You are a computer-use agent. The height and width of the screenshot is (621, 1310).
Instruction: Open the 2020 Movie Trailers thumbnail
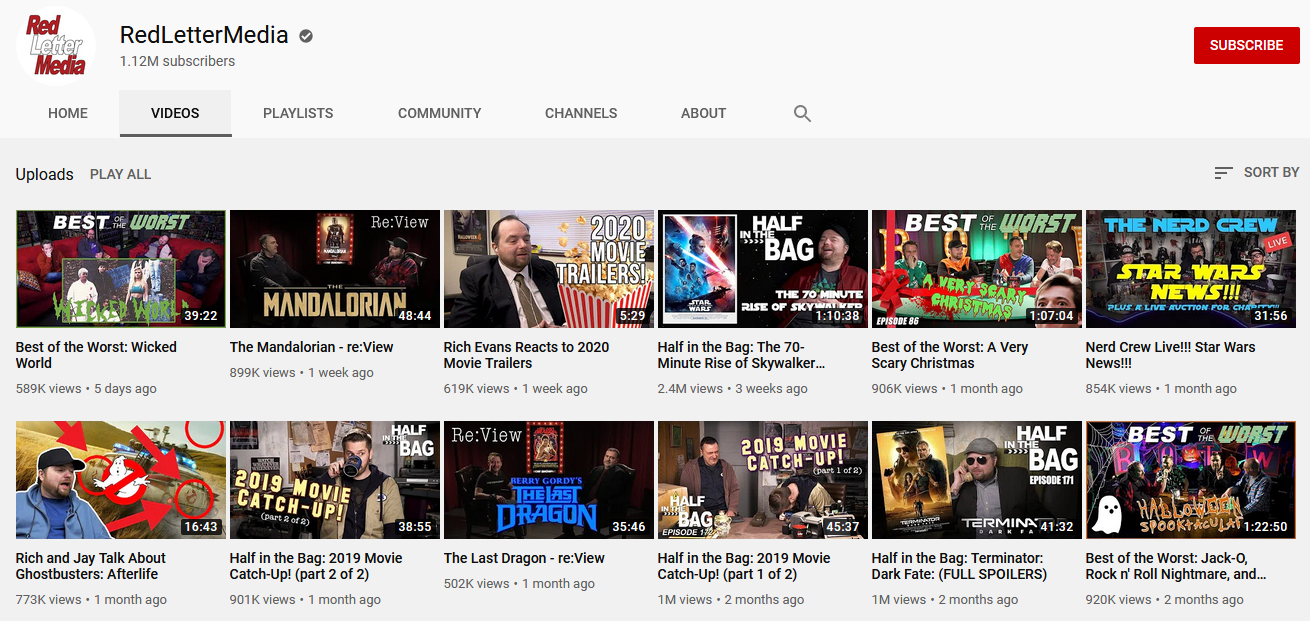tap(549, 269)
